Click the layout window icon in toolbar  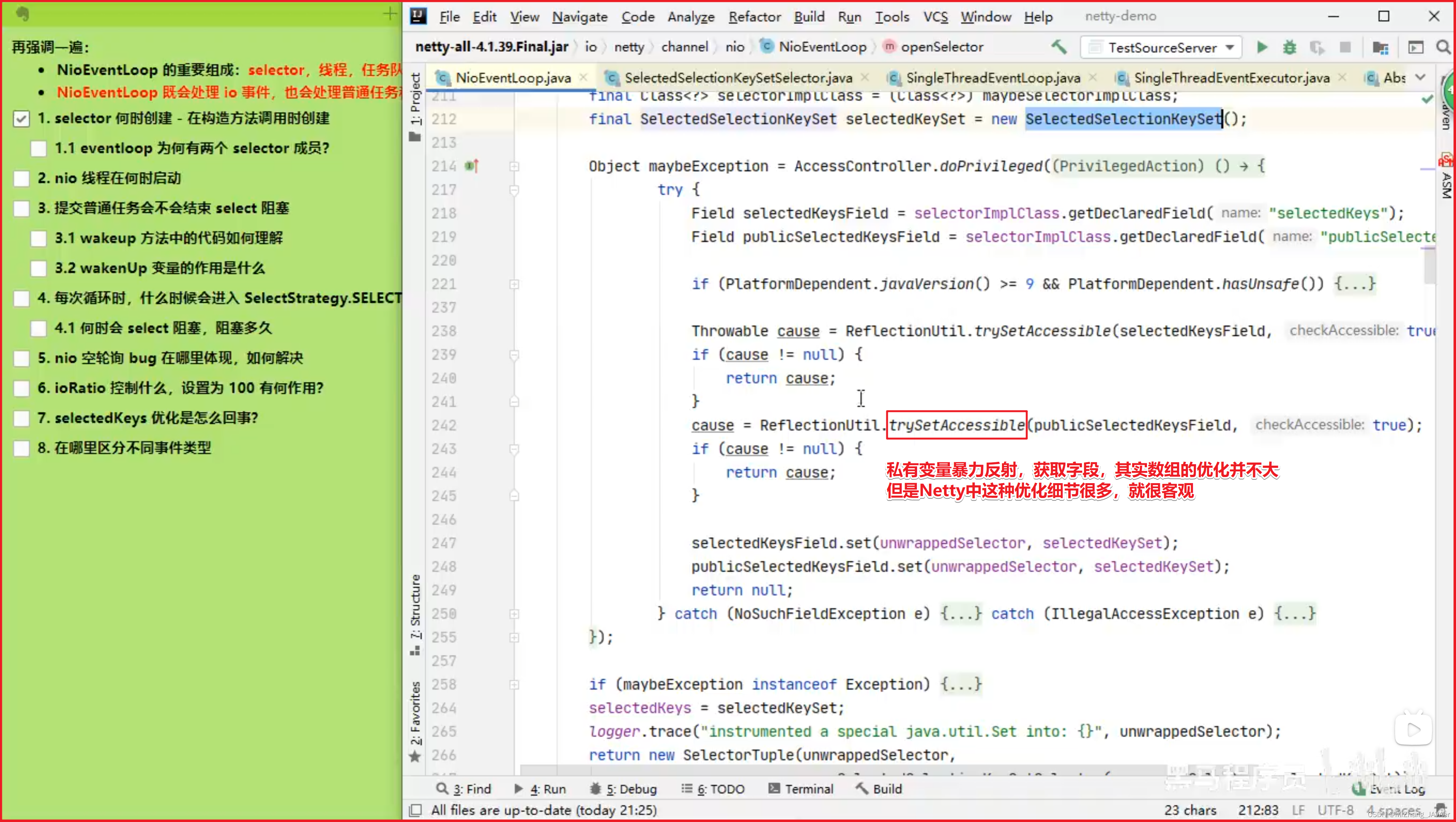(1415, 48)
